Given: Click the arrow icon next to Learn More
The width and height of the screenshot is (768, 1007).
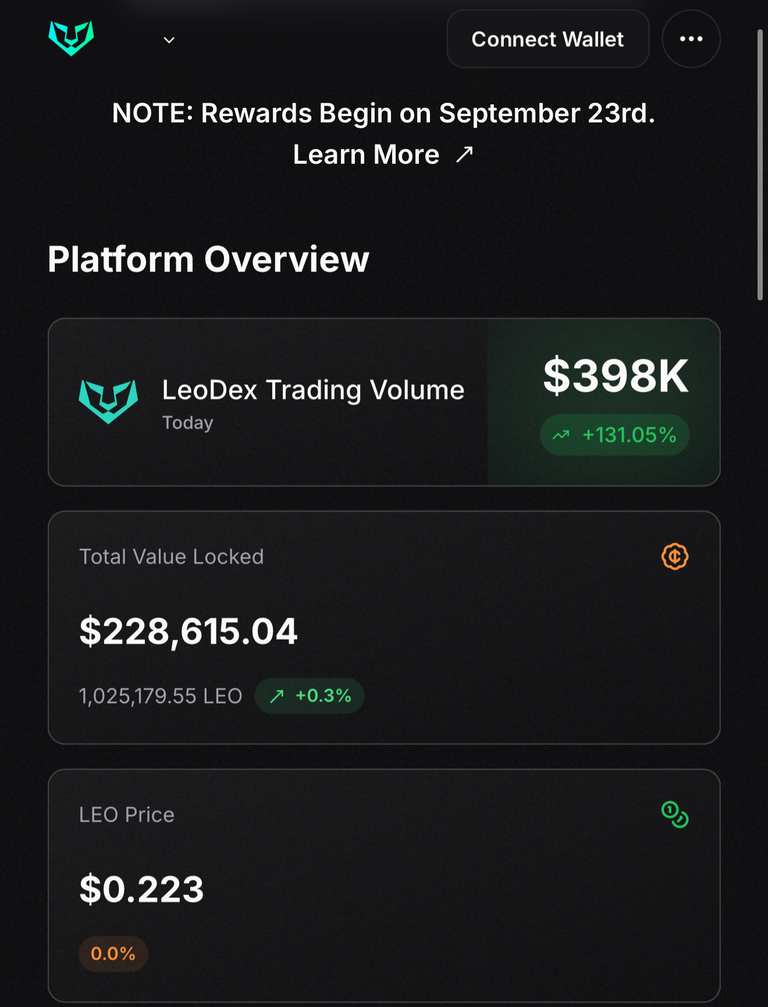Looking at the screenshot, I should click(464, 154).
